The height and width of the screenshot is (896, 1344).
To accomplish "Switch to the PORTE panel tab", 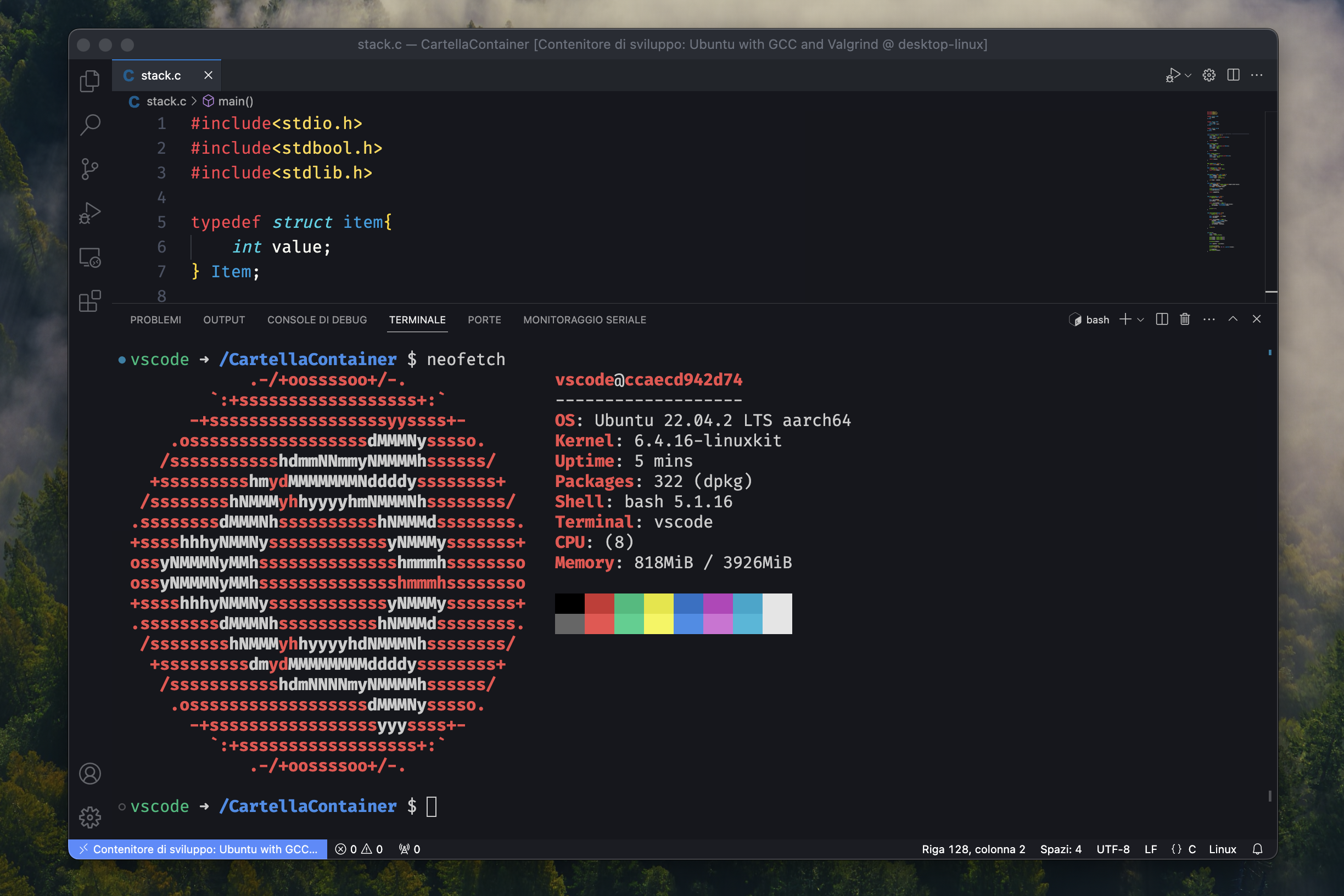I will pyautogui.click(x=484, y=320).
